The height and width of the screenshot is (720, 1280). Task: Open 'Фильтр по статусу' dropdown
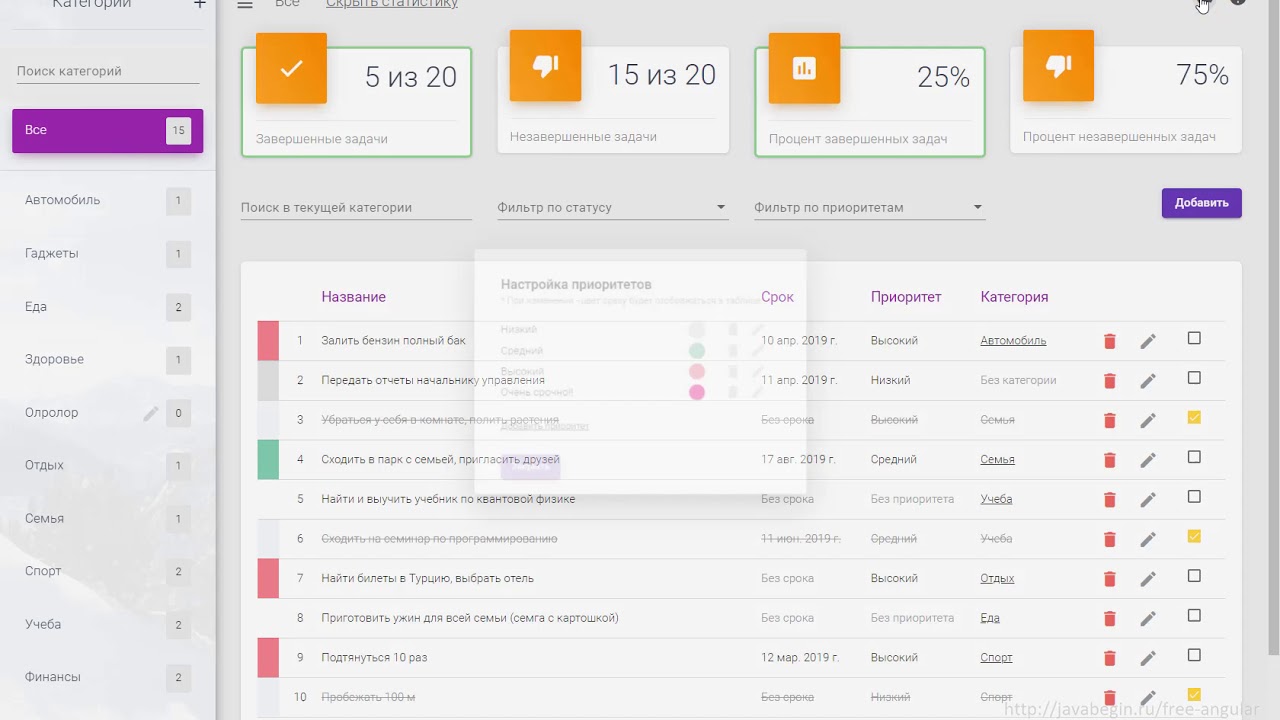tap(612, 207)
